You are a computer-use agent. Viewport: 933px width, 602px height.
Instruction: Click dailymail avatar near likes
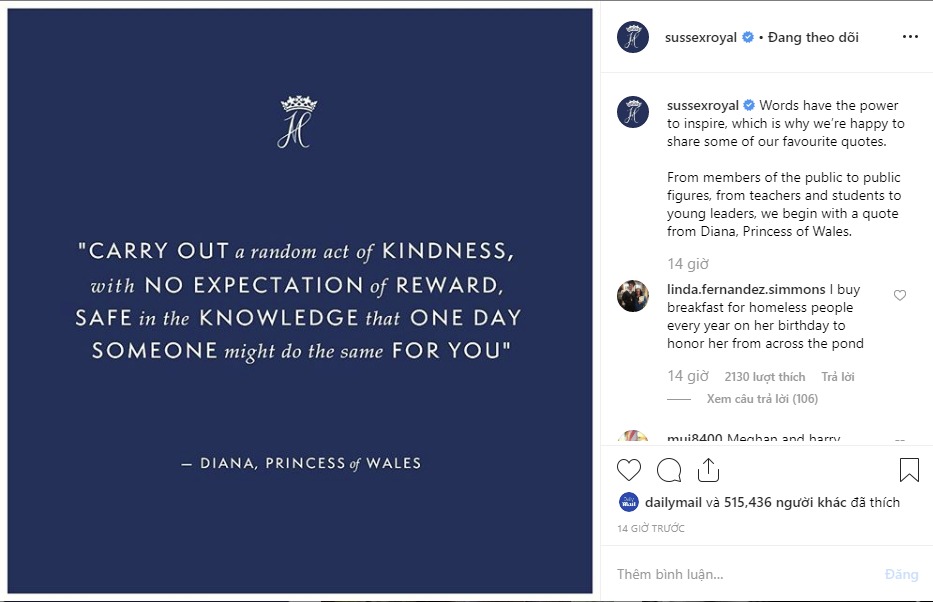pyautogui.click(x=628, y=503)
